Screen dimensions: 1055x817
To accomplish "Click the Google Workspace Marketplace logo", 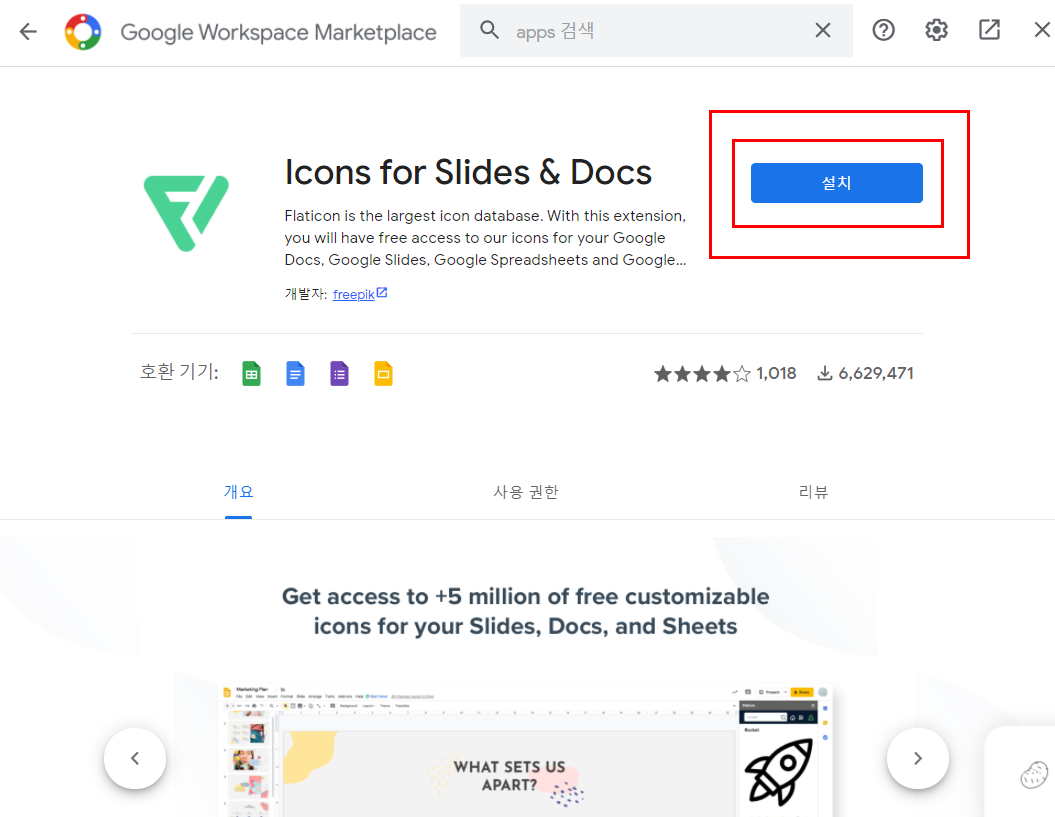I will point(83,32).
